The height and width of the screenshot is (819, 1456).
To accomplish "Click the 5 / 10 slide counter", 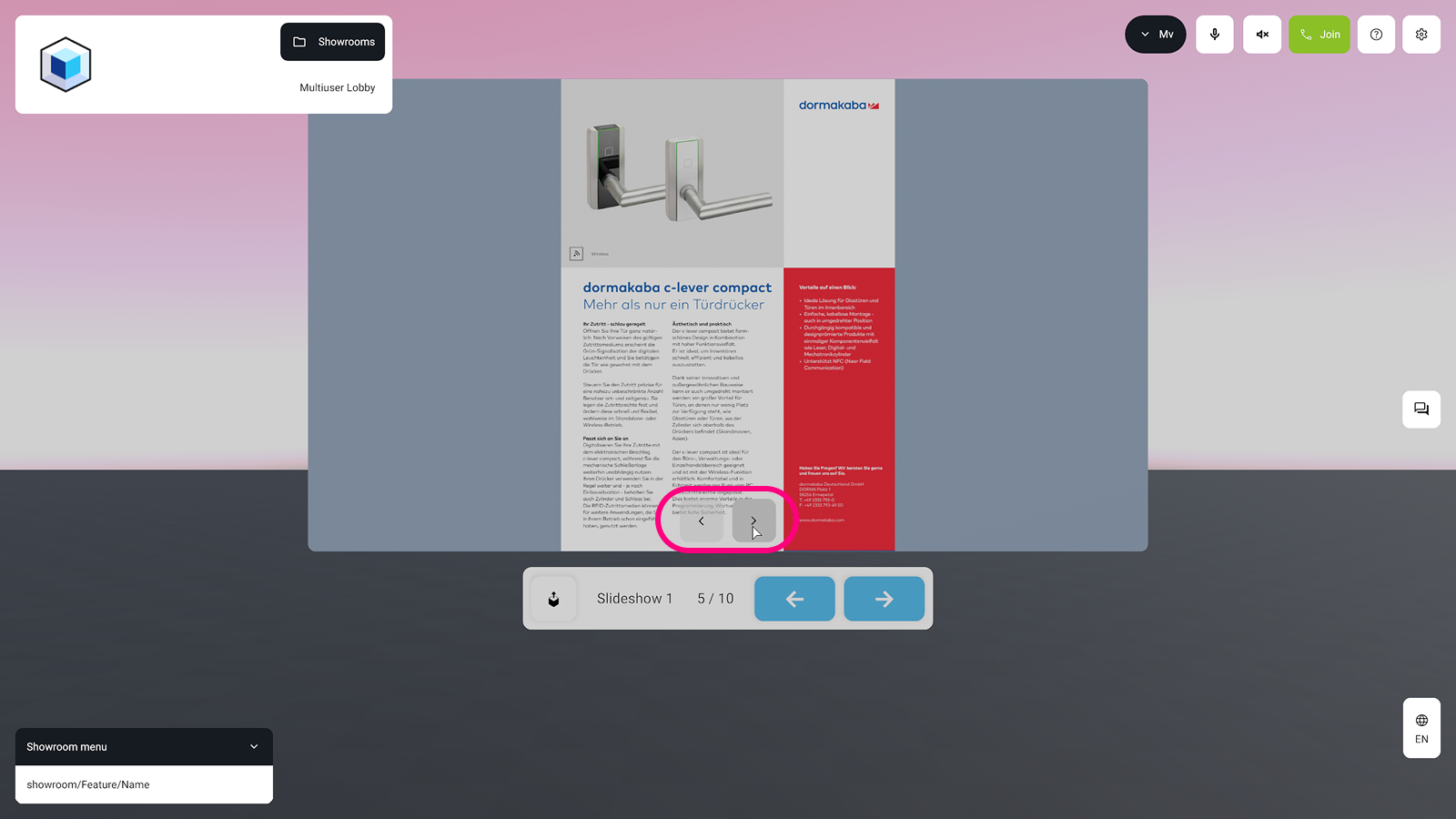I will click(x=714, y=598).
